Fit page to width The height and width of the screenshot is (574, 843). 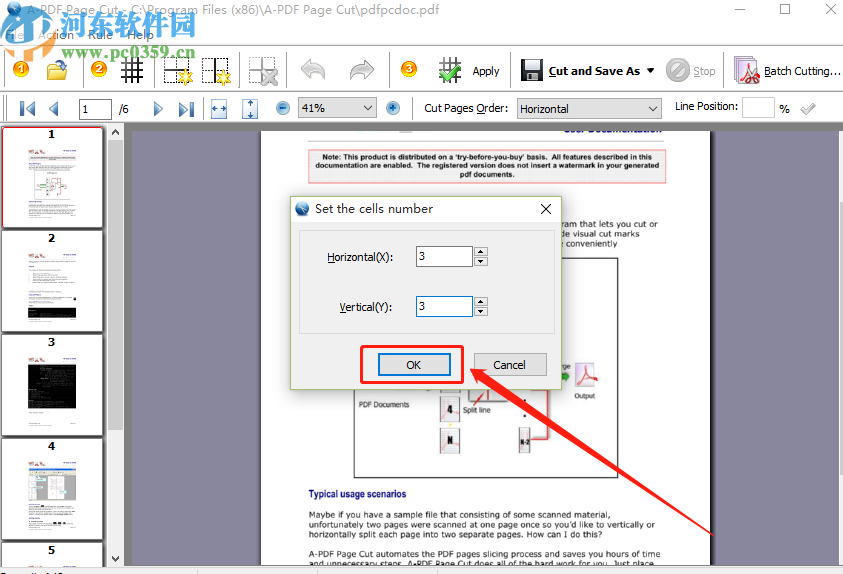click(x=219, y=109)
